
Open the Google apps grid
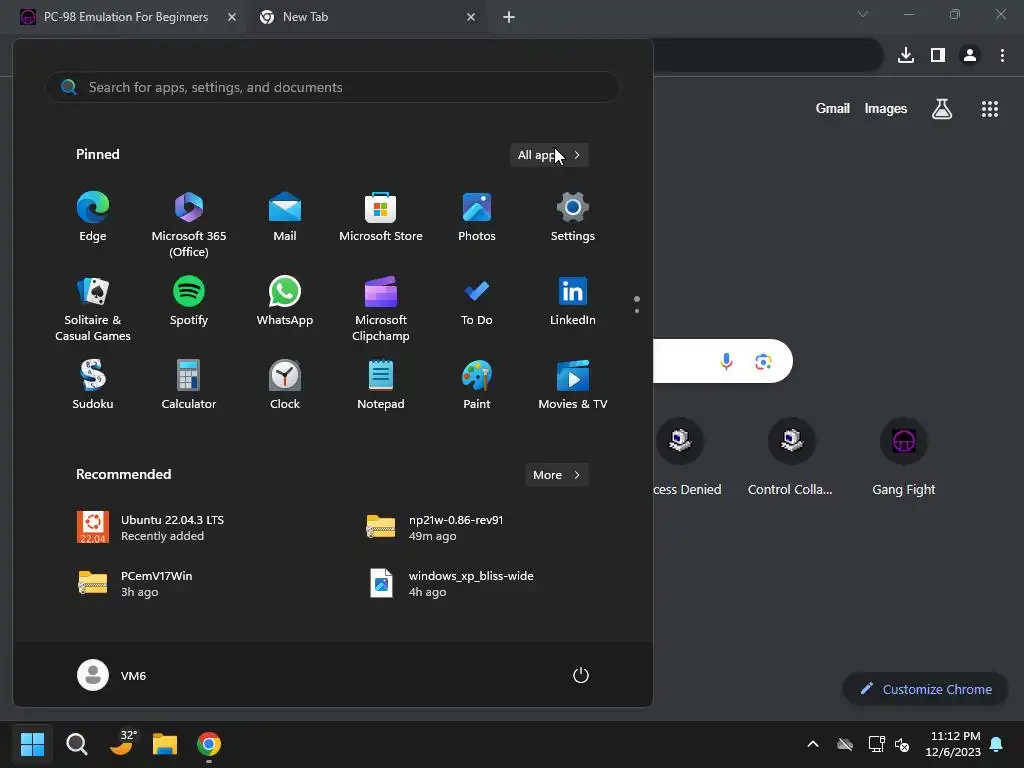(x=990, y=108)
